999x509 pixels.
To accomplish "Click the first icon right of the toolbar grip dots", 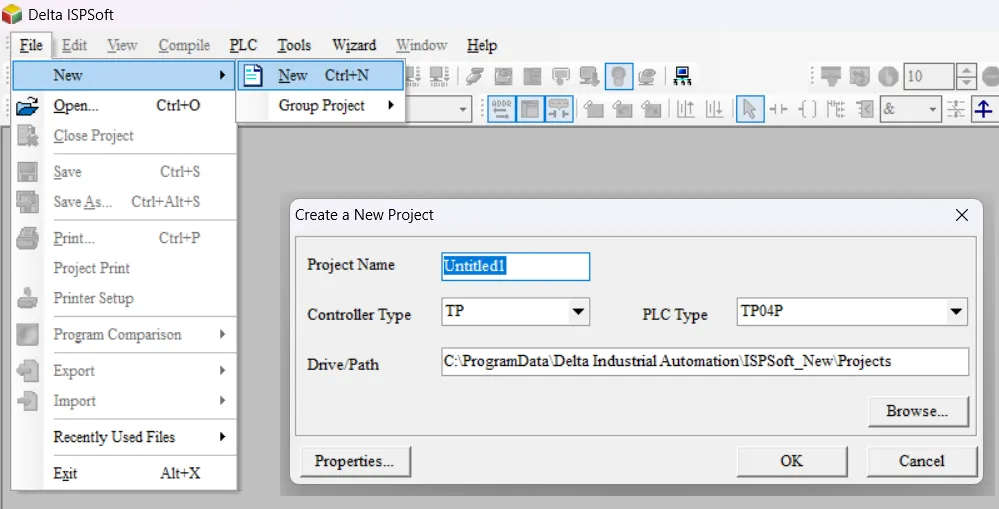I will [x=830, y=76].
